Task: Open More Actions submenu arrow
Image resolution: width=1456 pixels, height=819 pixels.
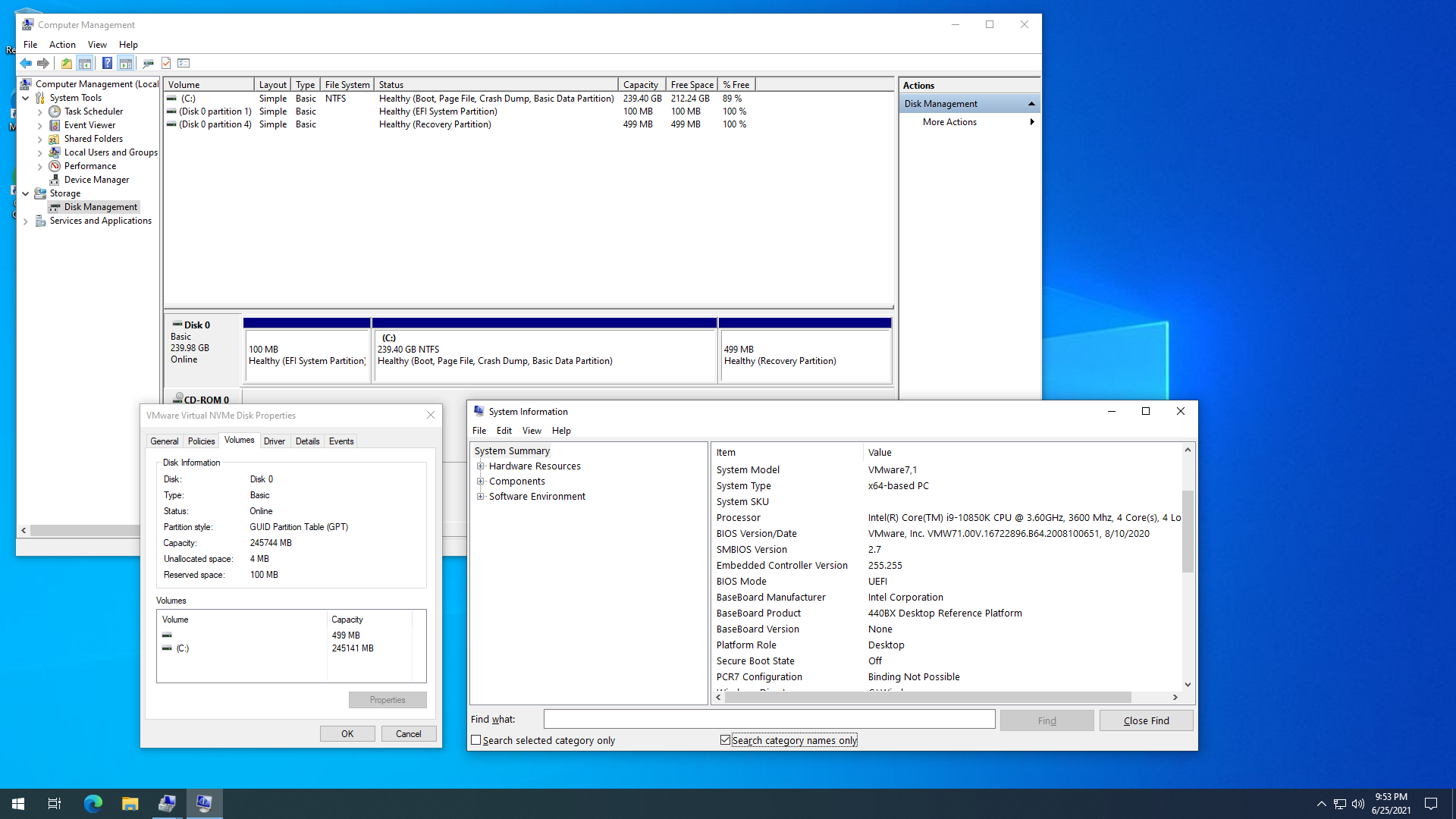Action: [1032, 122]
